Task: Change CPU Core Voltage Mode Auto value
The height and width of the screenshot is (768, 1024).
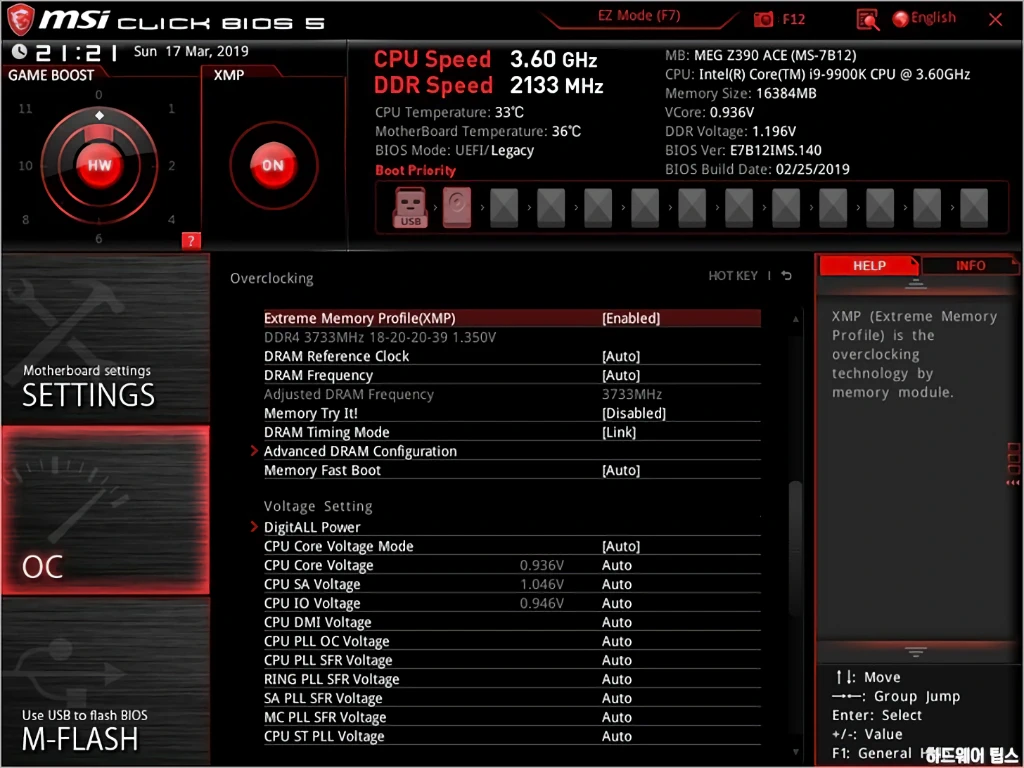Action: 620,545
